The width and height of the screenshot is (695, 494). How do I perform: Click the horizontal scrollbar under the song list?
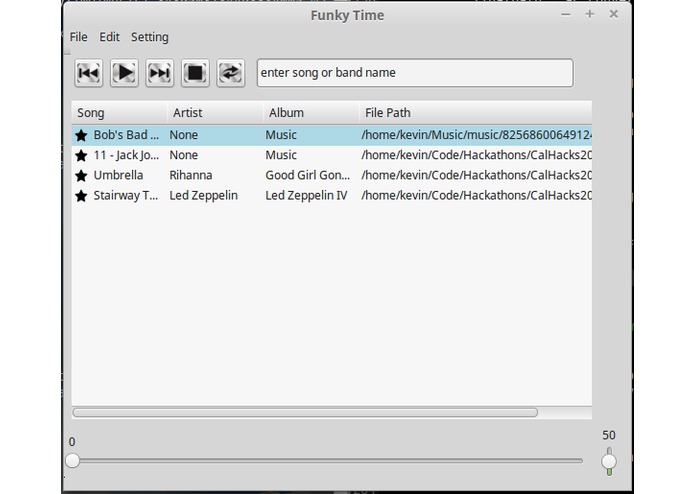tap(305, 412)
